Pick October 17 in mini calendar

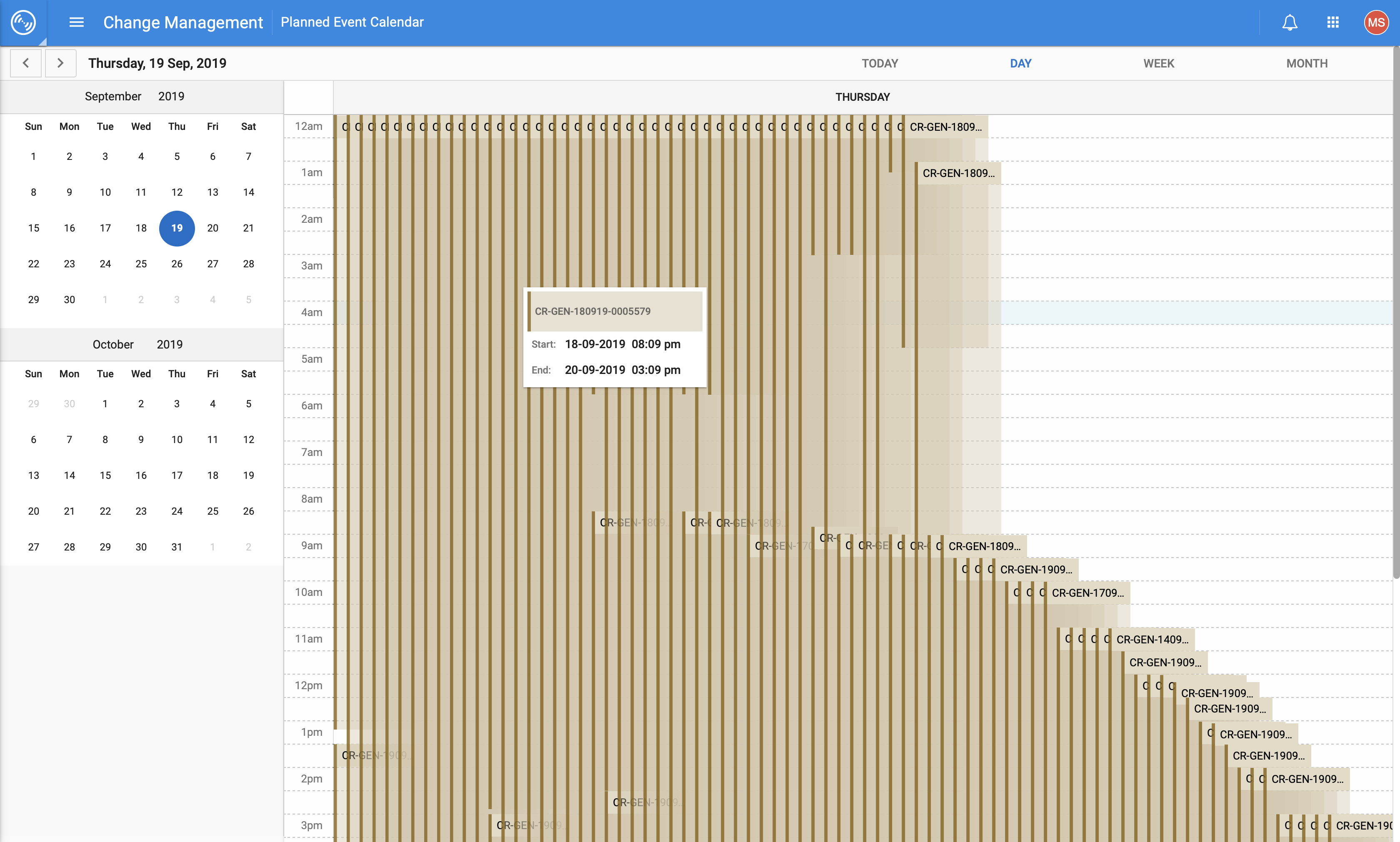click(177, 476)
